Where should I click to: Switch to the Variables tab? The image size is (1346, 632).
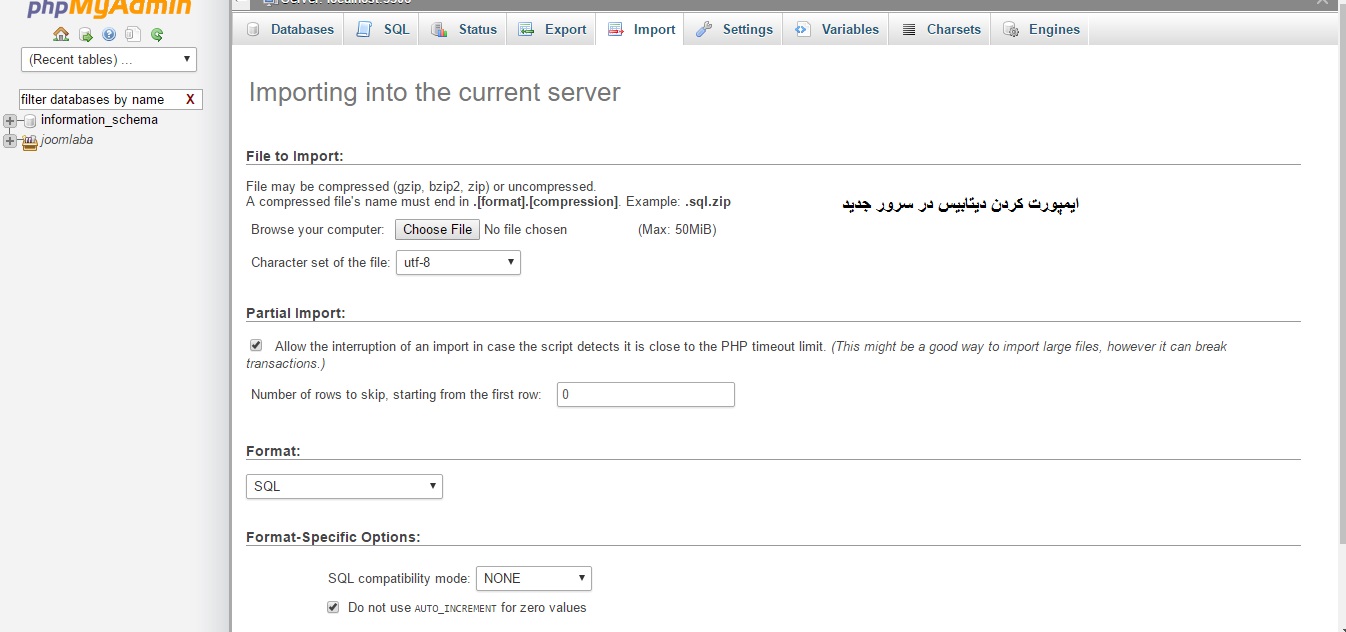[836, 29]
